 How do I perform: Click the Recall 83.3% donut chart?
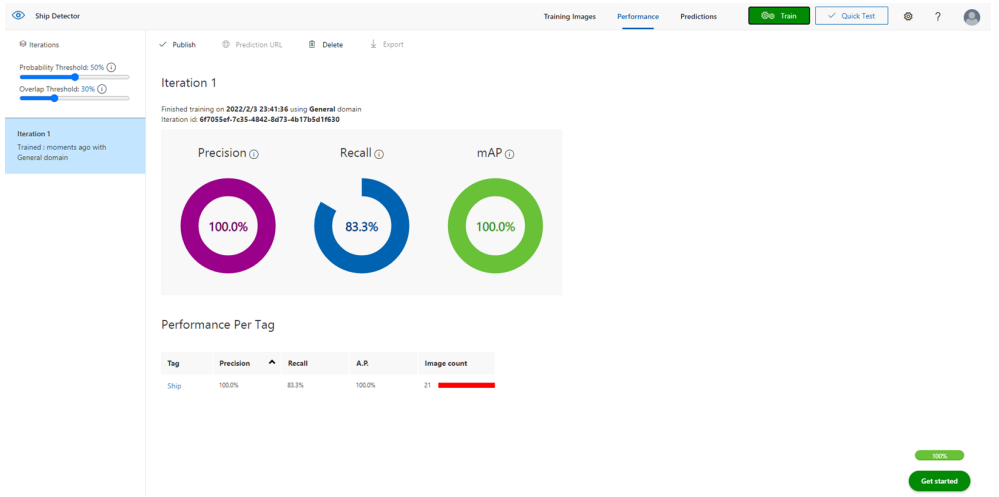tap(362, 226)
